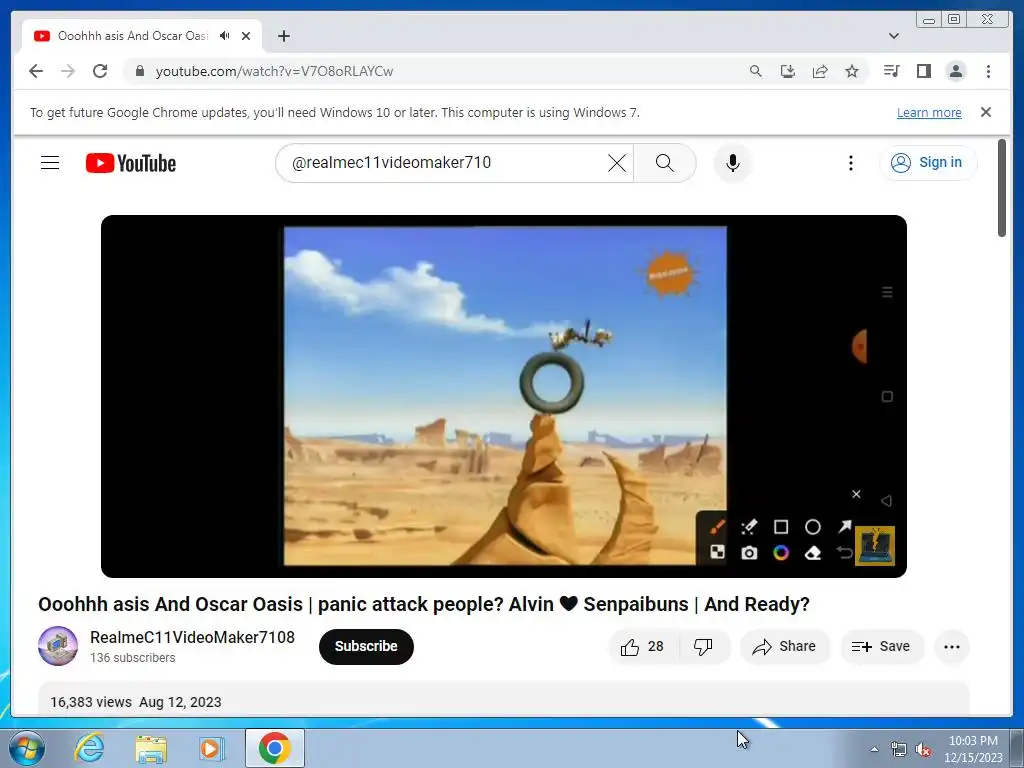
Task: Share the video
Action: pos(784,647)
